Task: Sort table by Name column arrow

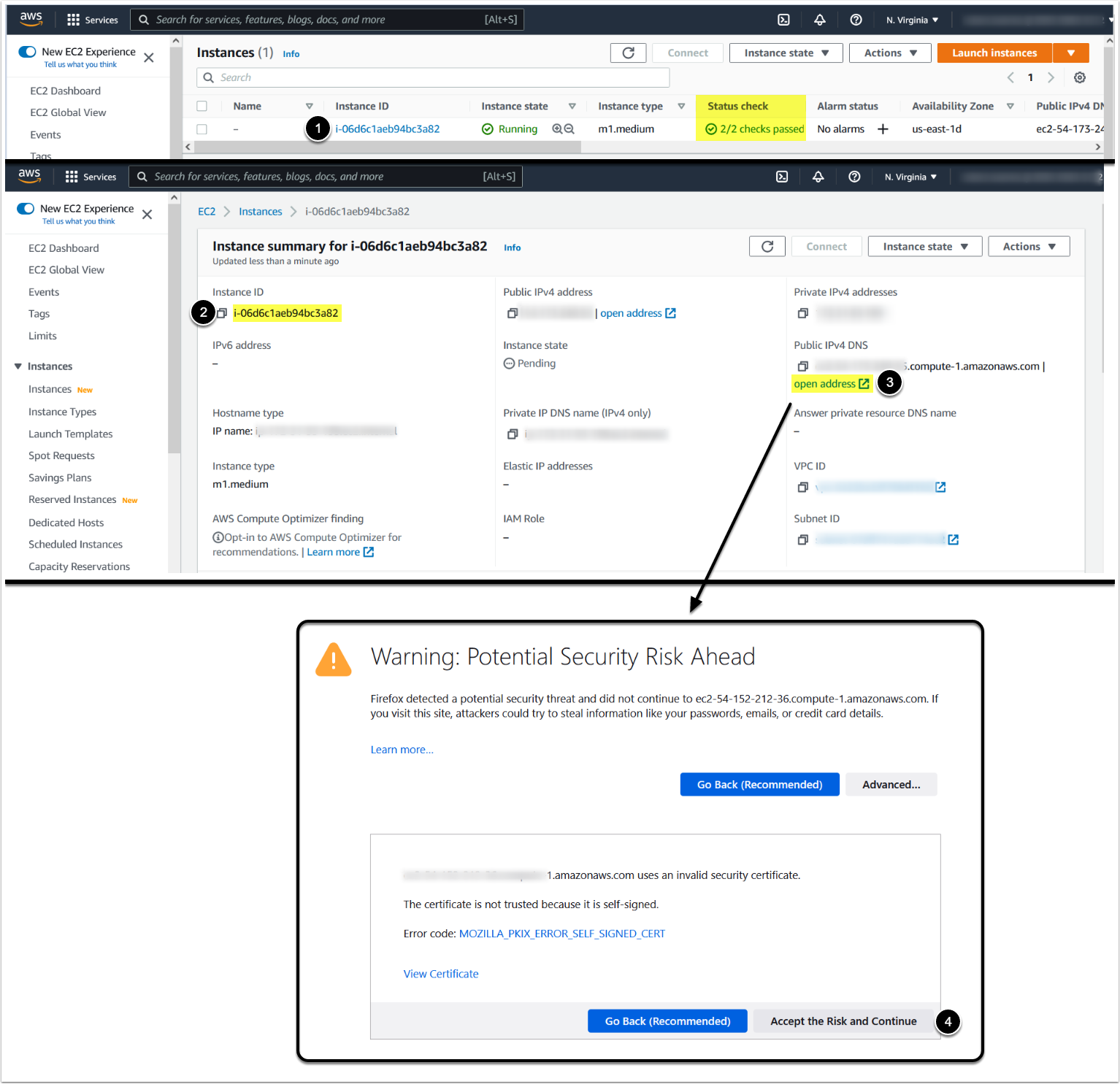Action: pos(310,106)
